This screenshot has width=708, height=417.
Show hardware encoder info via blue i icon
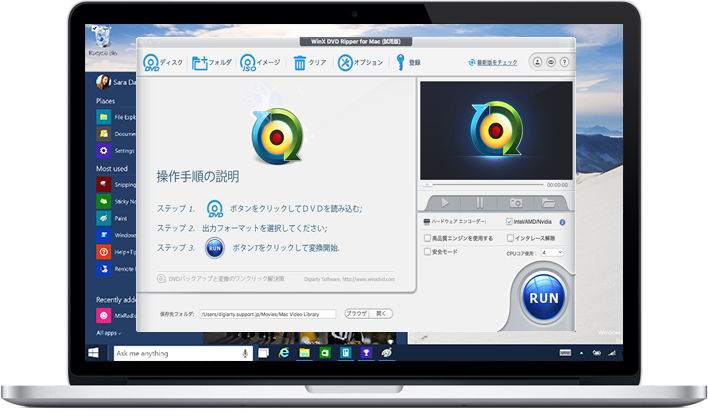[562, 222]
